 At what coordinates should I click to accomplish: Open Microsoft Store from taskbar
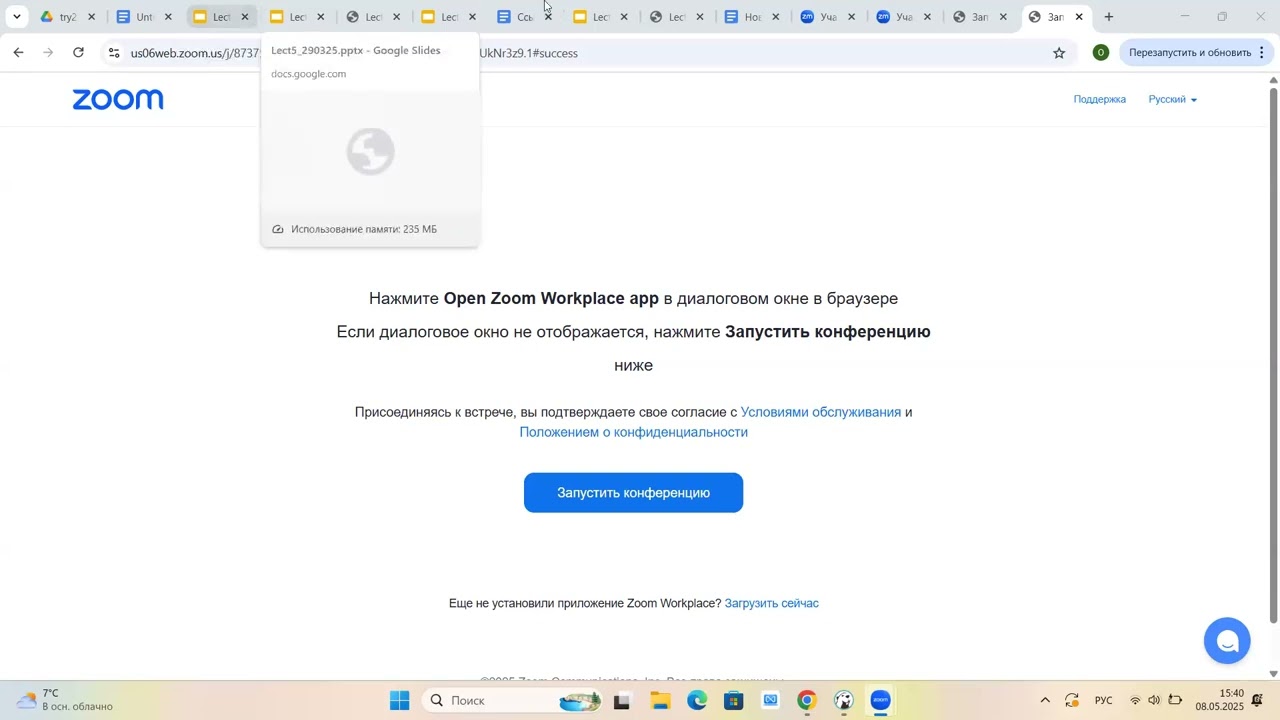[734, 701]
